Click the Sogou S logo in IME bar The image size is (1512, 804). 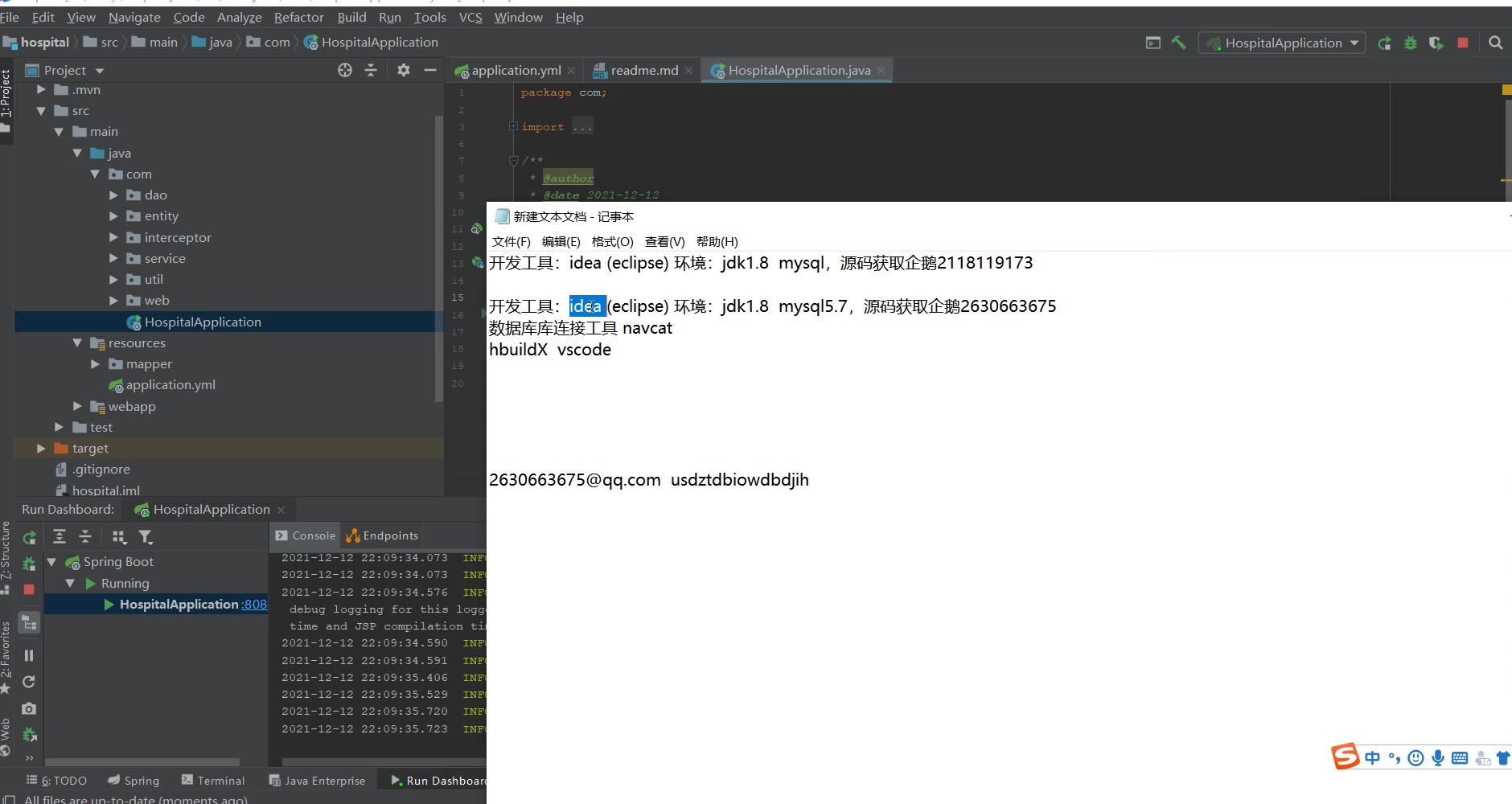coord(1345,757)
